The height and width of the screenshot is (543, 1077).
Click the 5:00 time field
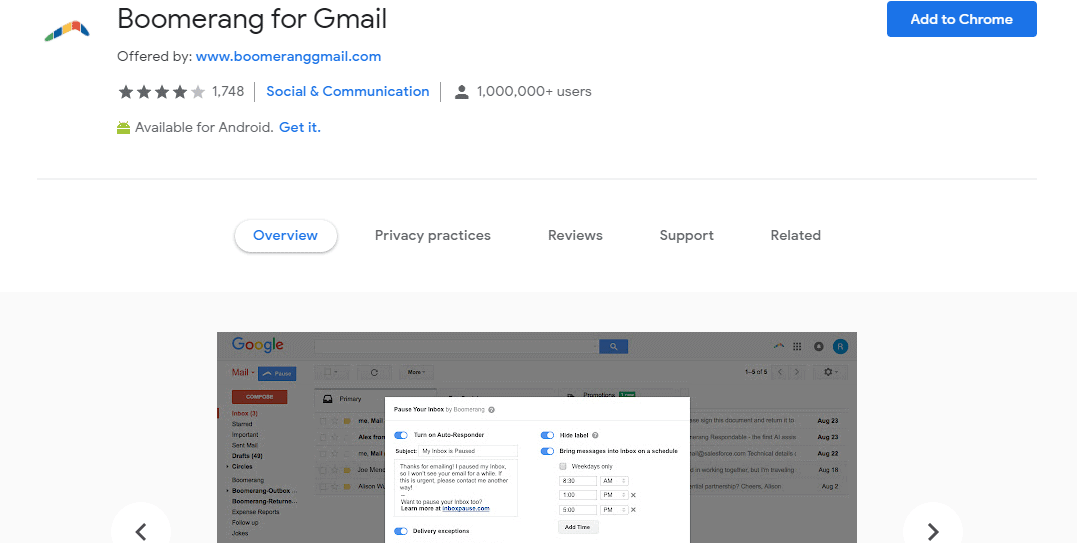pyautogui.click(x=578, y=510)
